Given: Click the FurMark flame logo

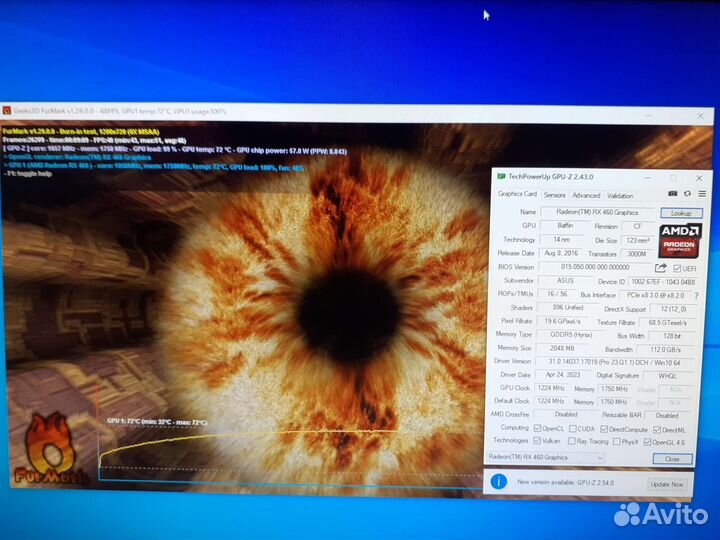Looking at the screenshot, I should 50,448.
